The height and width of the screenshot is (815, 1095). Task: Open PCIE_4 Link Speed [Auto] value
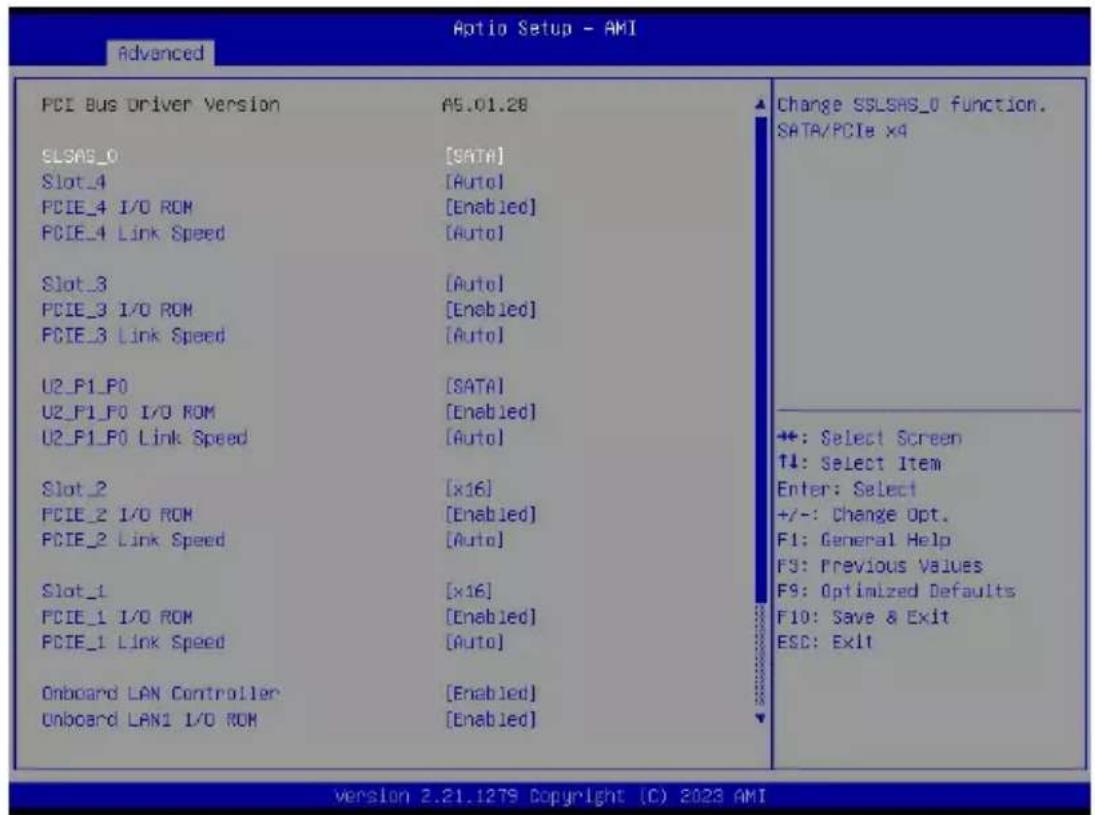coord(475,233)
